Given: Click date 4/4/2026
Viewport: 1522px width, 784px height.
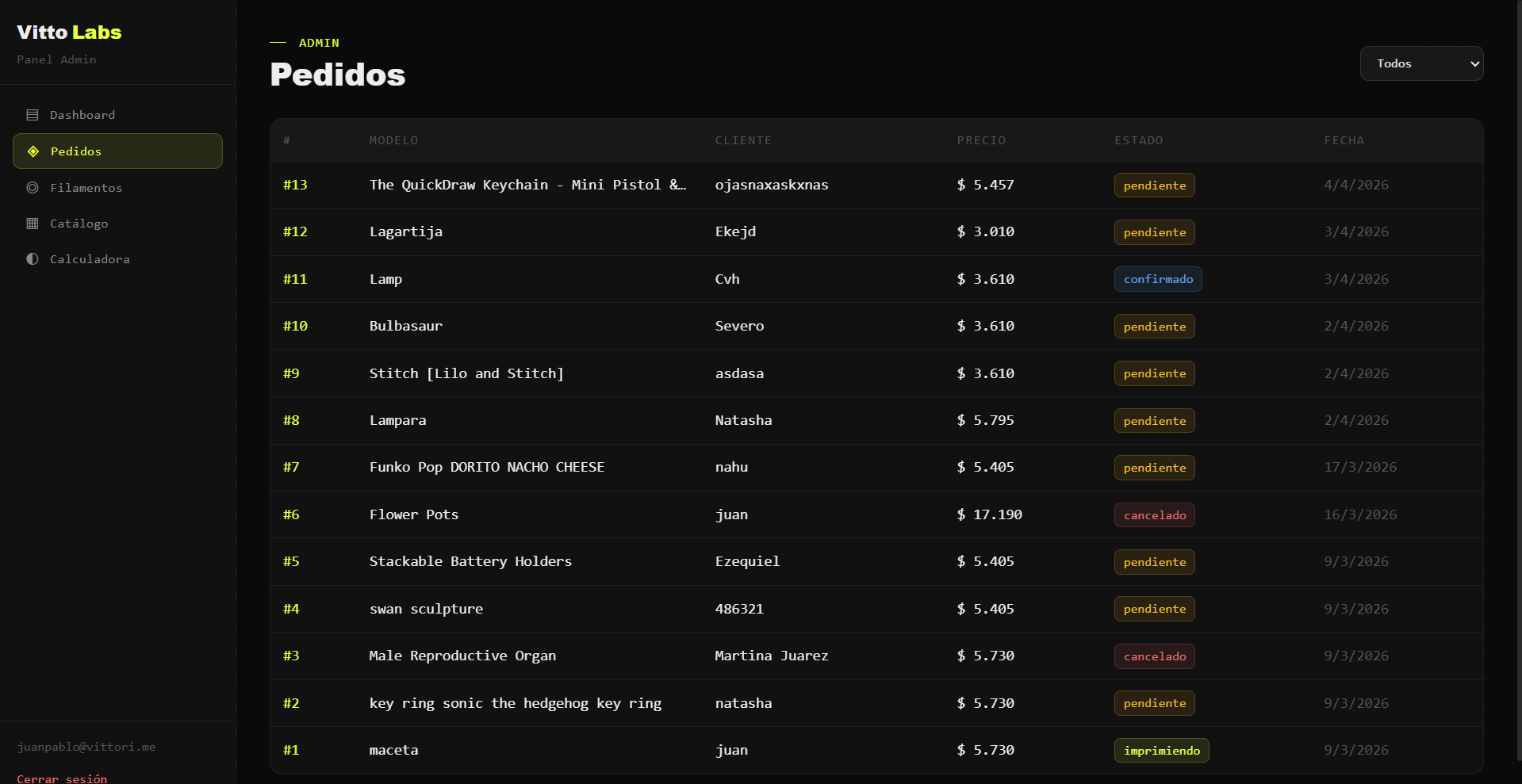Looking at the screenshot, I should [x=1356, y=185].
